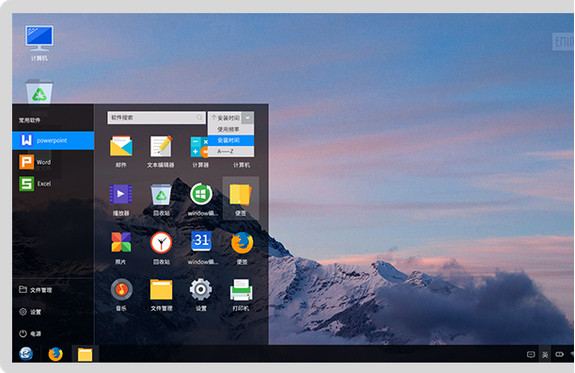This screenshot has height=373, width=575.
Task: Choose highlighted 安装时间 sort option
Action: (231, 140)
